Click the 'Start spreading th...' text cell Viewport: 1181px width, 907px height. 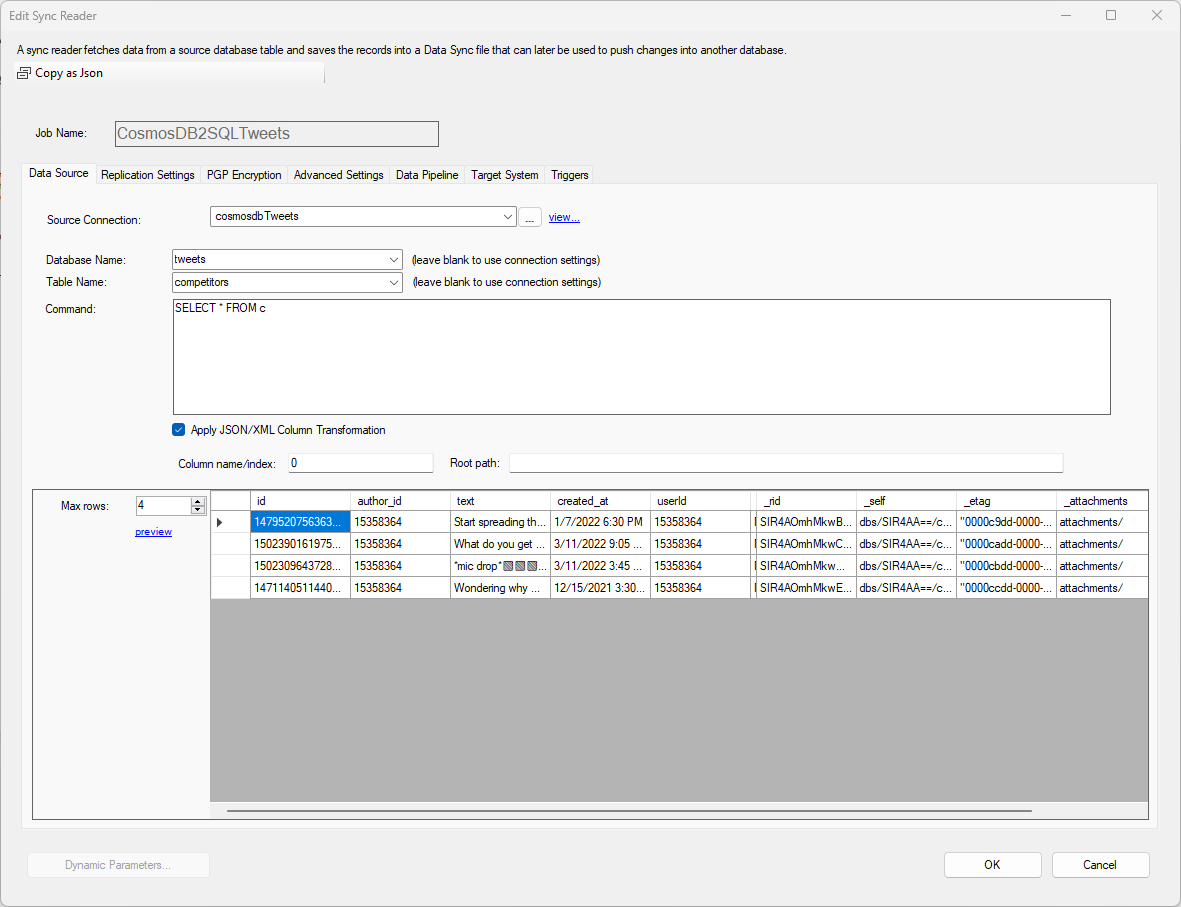[x=501, y=522]
